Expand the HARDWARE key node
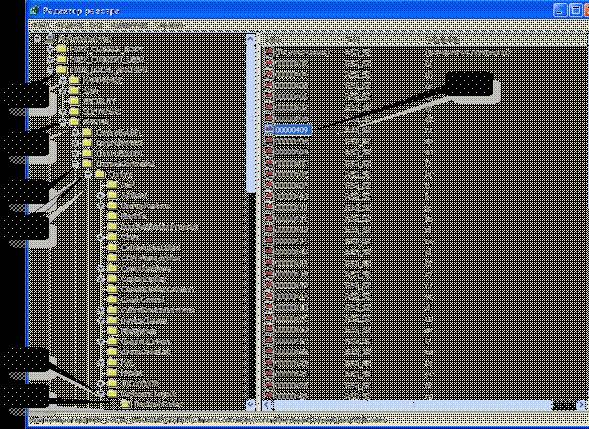 click(x=63, y=80)
